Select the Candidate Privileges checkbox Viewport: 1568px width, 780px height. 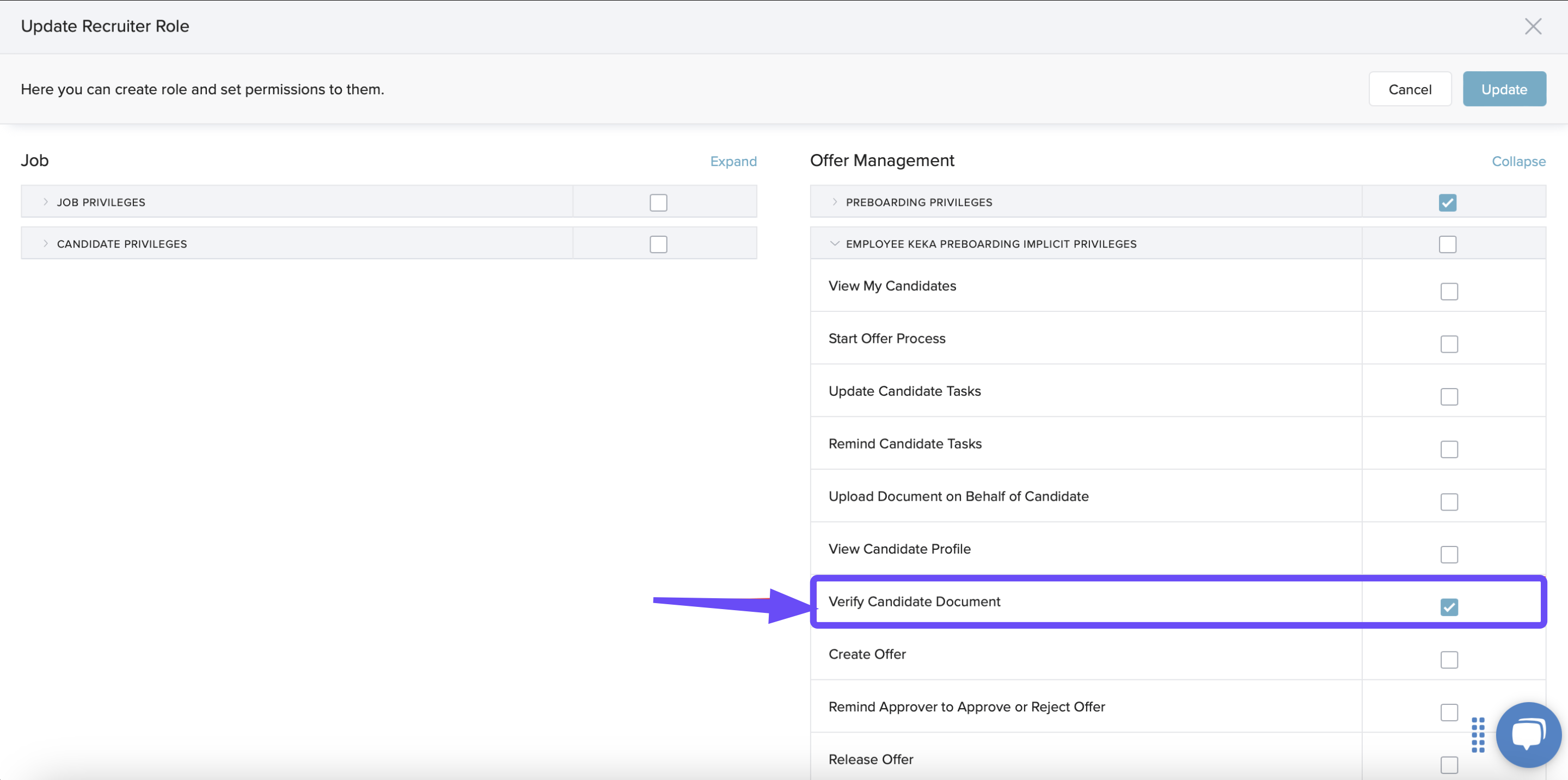click(x=658, y=244)
